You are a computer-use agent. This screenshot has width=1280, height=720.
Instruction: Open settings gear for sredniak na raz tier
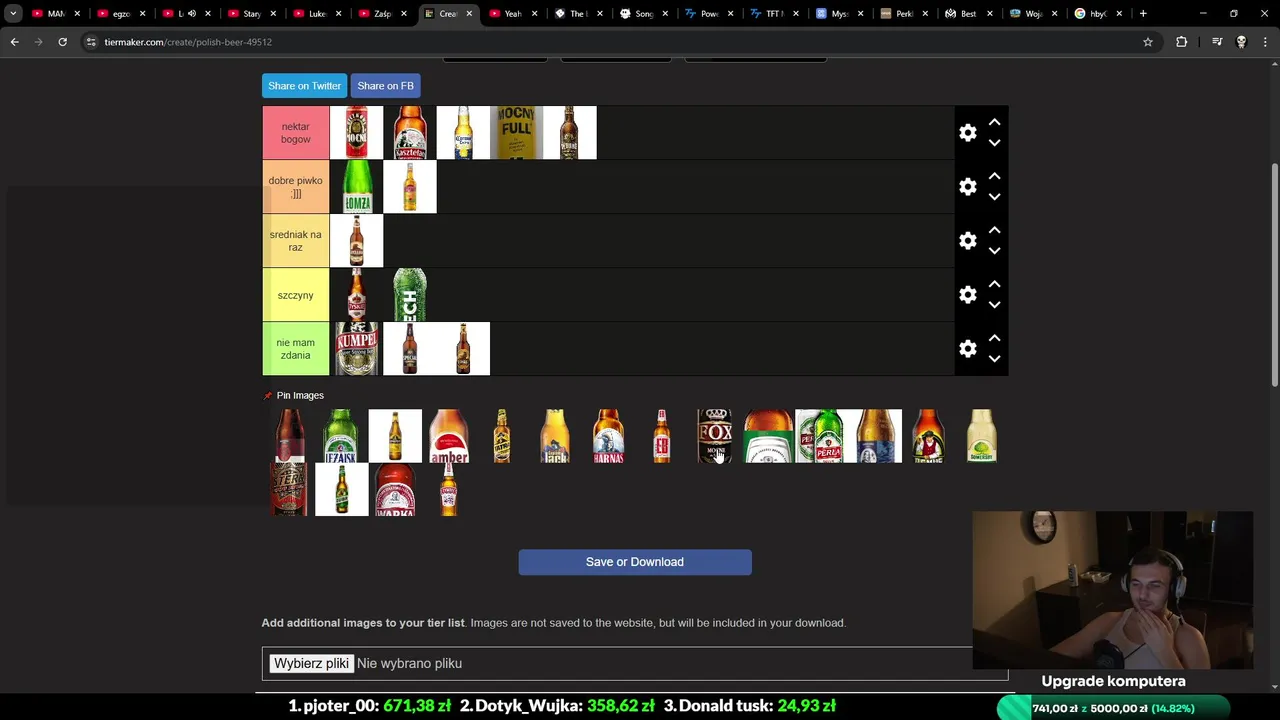pos(967,241)
